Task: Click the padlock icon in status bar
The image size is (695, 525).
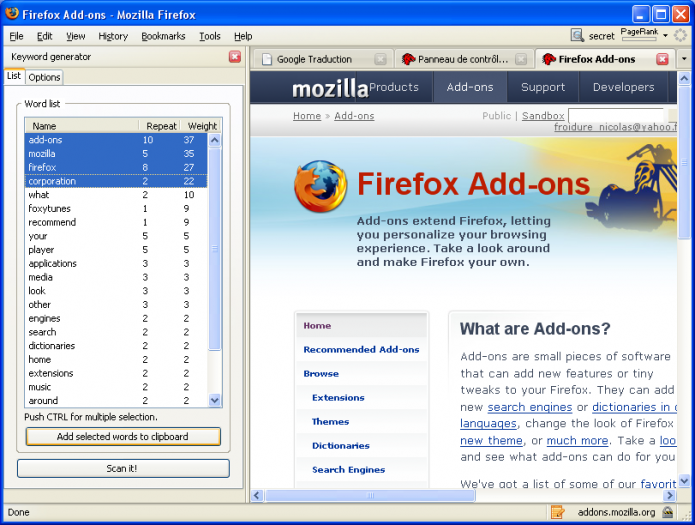Action: pyautogui.click(x=667, y=512)
